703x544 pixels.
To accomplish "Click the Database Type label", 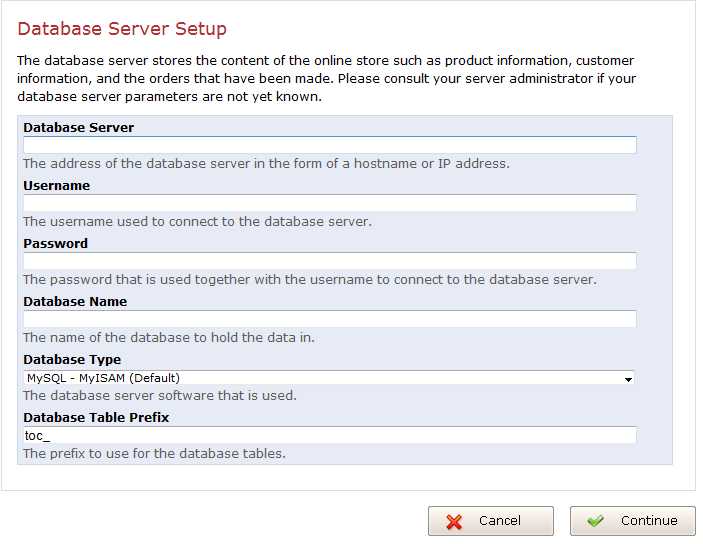I will [x=72, y=359].
